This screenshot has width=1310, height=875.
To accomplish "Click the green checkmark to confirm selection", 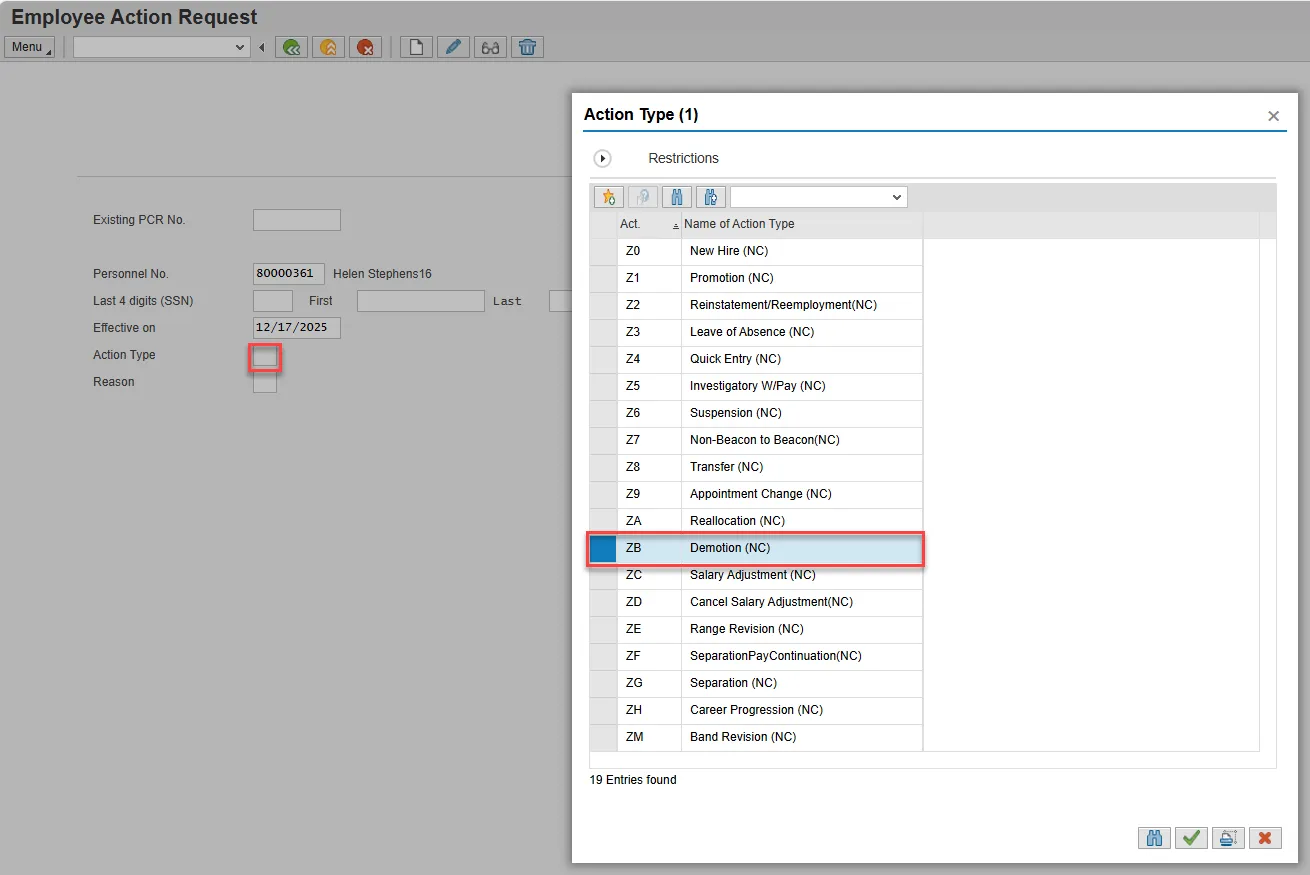I will click(1191, 838).
